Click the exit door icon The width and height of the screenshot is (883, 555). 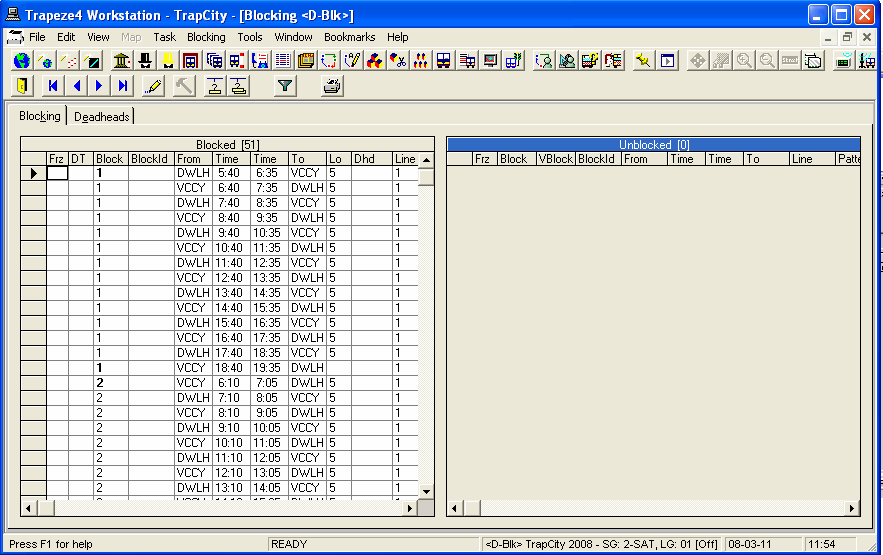[22, 86]
